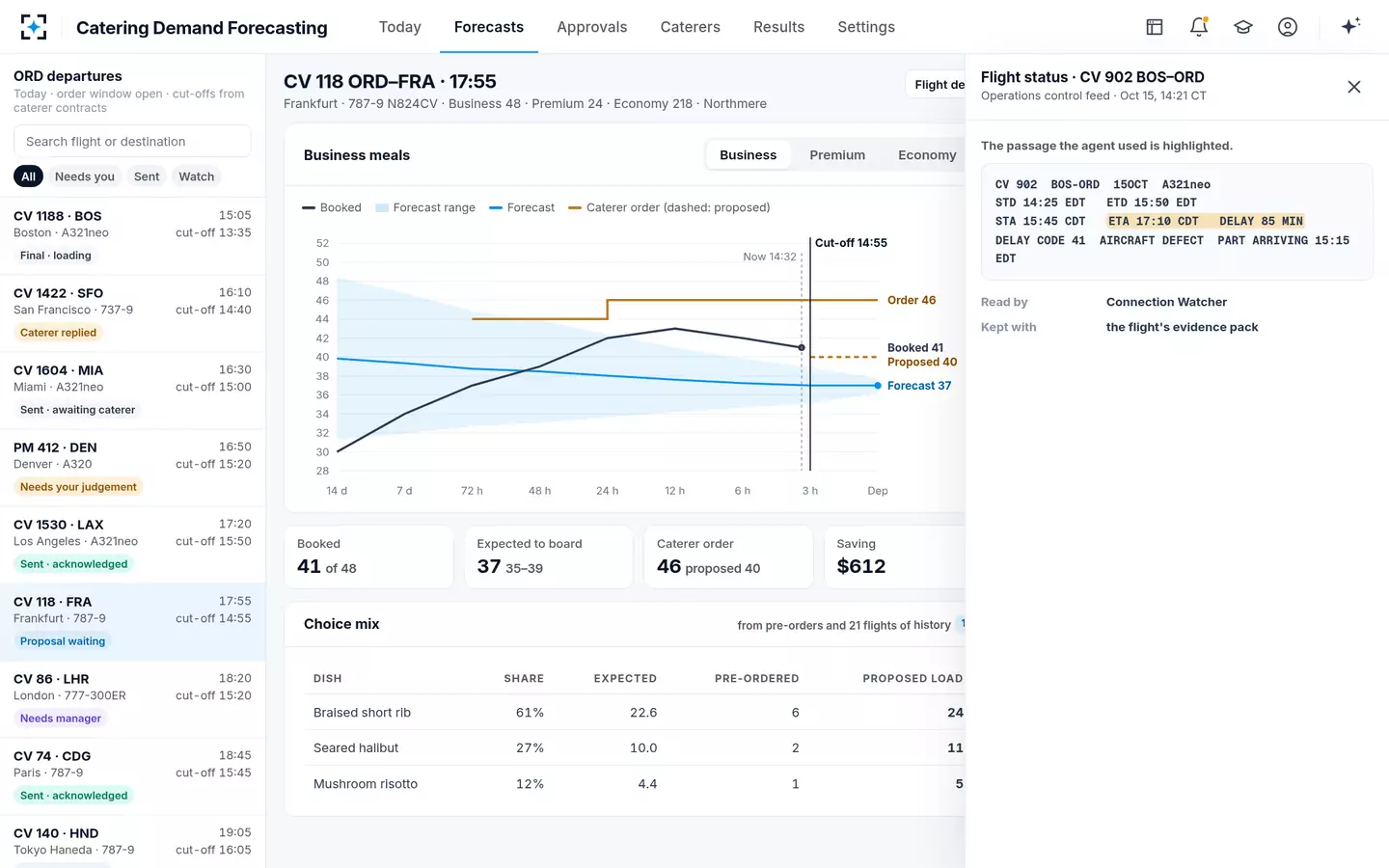
Task: Click the Saving $612 card
Action: click(x=895, y=556)
